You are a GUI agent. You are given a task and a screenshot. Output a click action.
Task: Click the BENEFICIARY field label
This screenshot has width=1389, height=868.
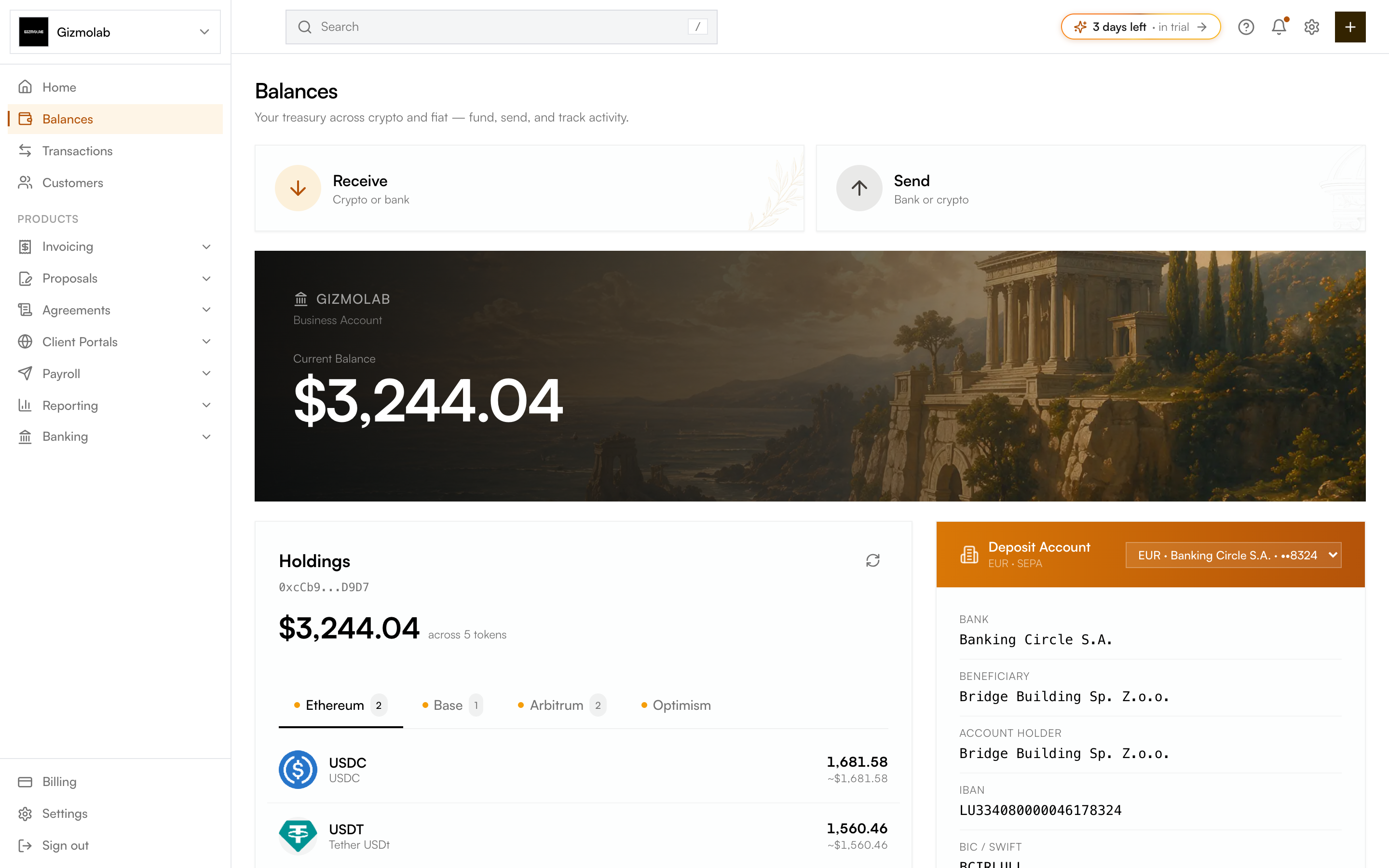pos(994,676)
